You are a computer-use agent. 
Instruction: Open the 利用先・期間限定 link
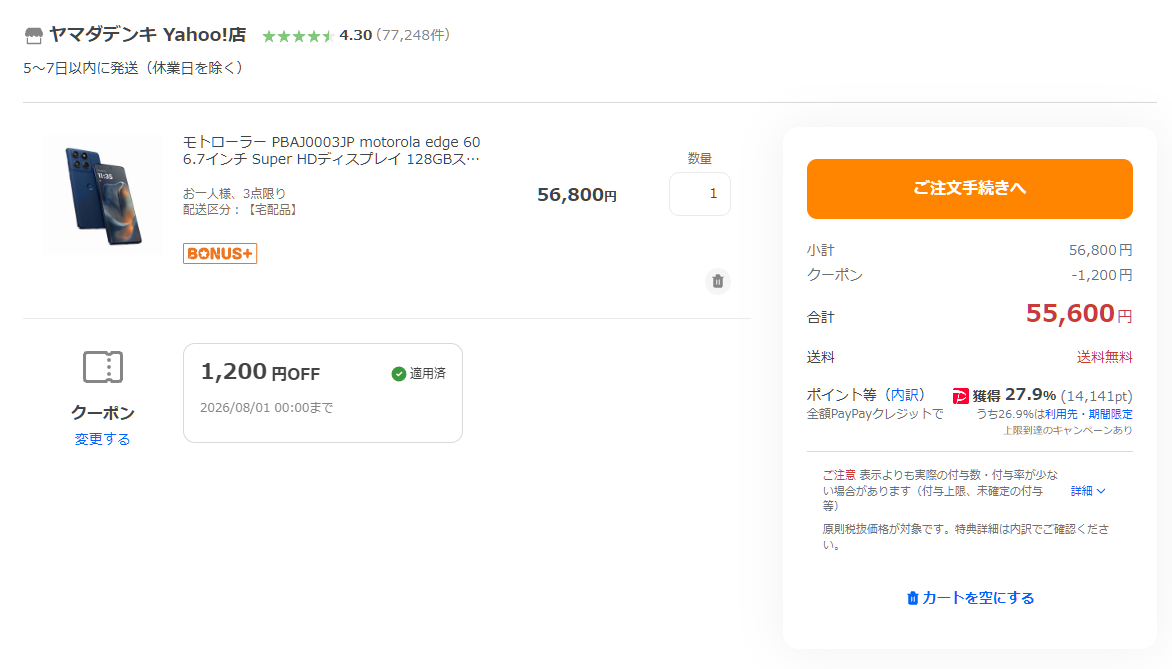click(x=1088, y=414)
